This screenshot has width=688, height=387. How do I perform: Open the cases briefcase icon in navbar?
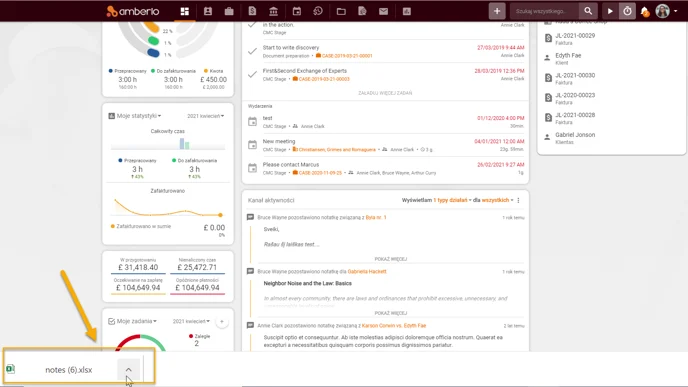(229, 11)
